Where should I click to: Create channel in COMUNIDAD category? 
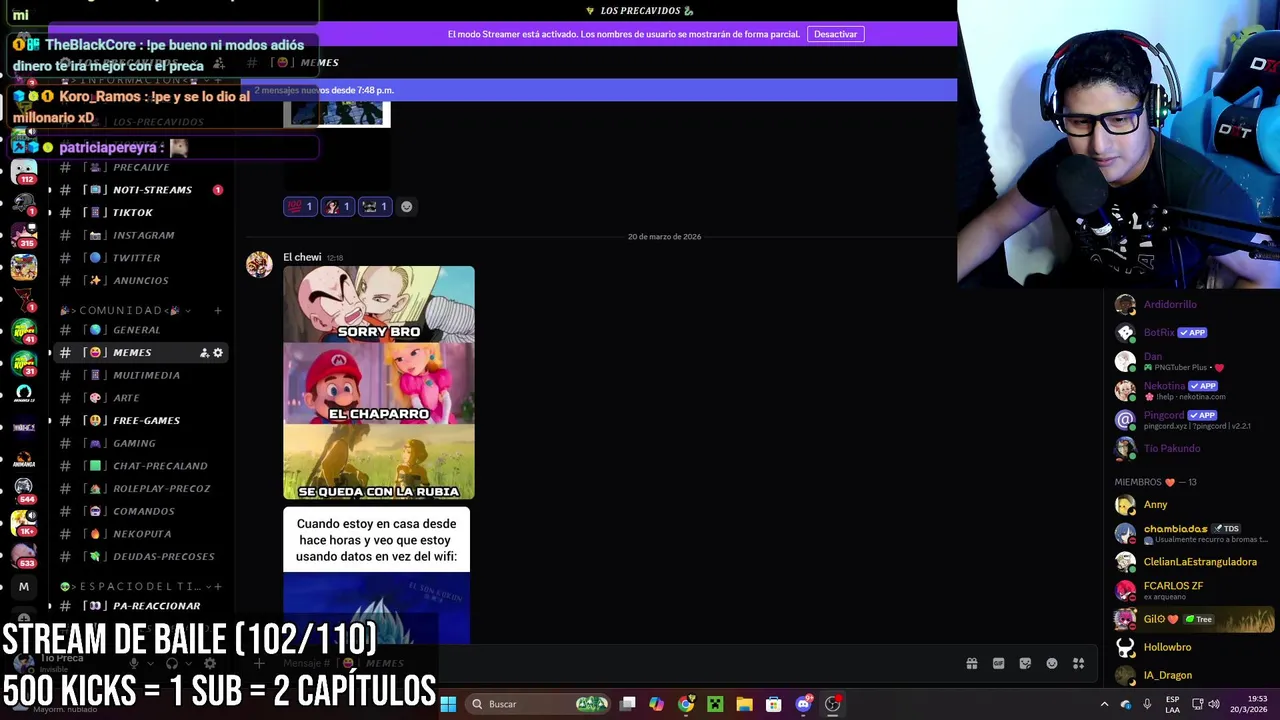(x=218, y=311)
